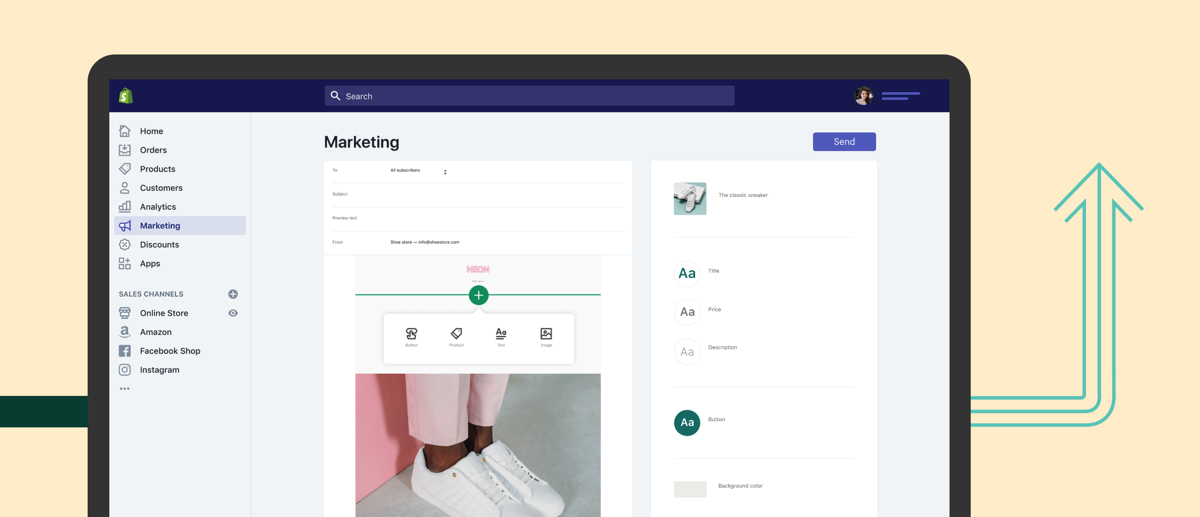Screen dimensions: 1200x517
Task: Click the Instagram logo icon
Action: point(125,370)
